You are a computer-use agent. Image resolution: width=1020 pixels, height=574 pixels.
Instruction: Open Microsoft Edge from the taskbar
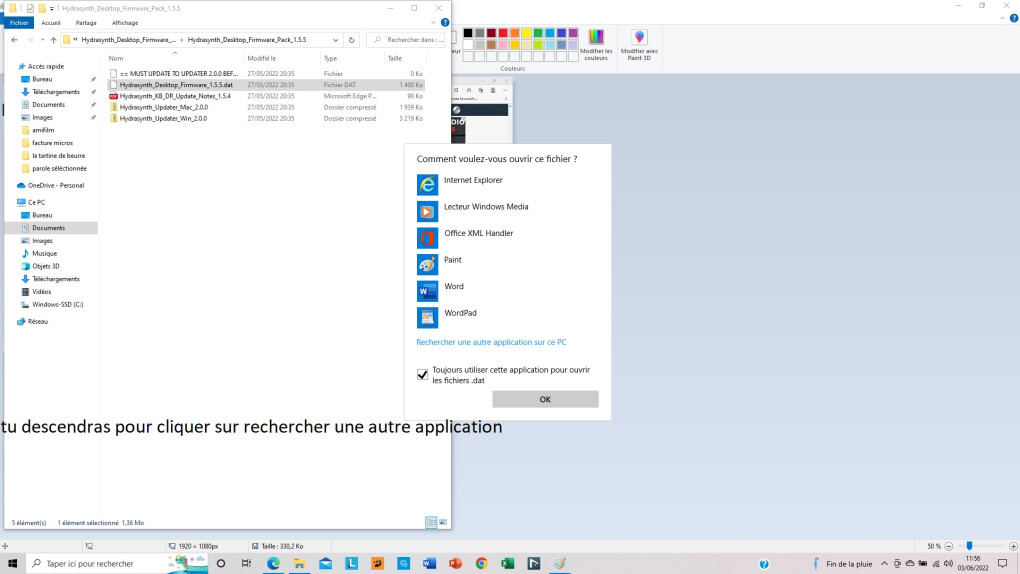273,564
